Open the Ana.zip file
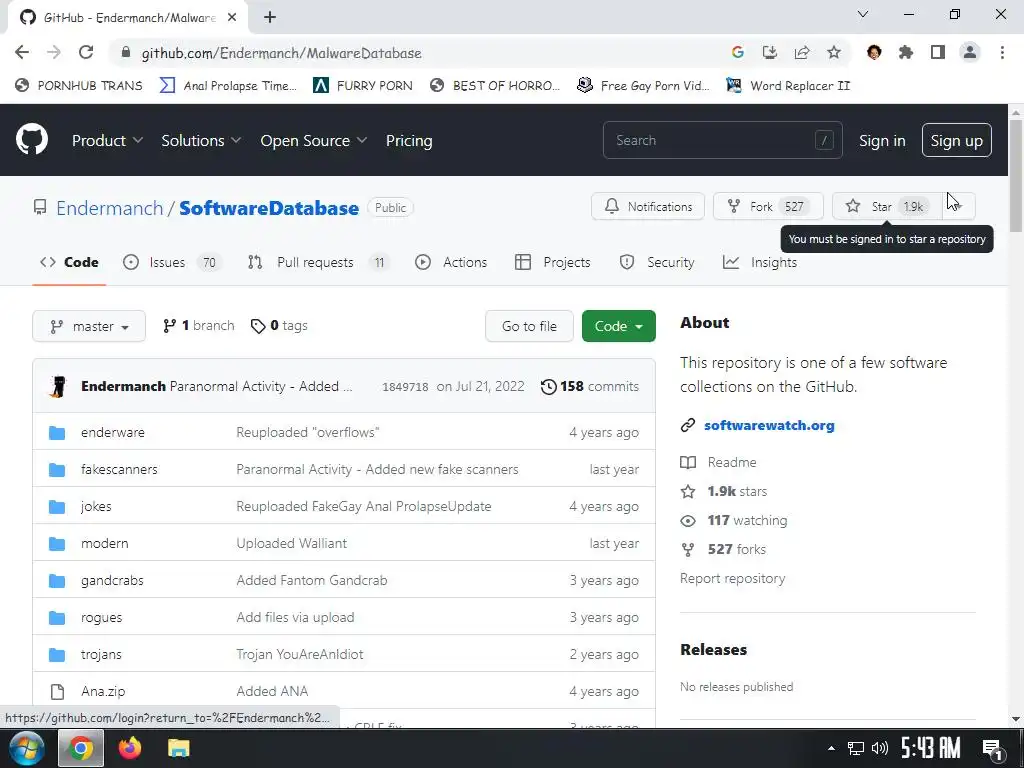Viewport: 1024px width, 768px height. tap(103, 691)
